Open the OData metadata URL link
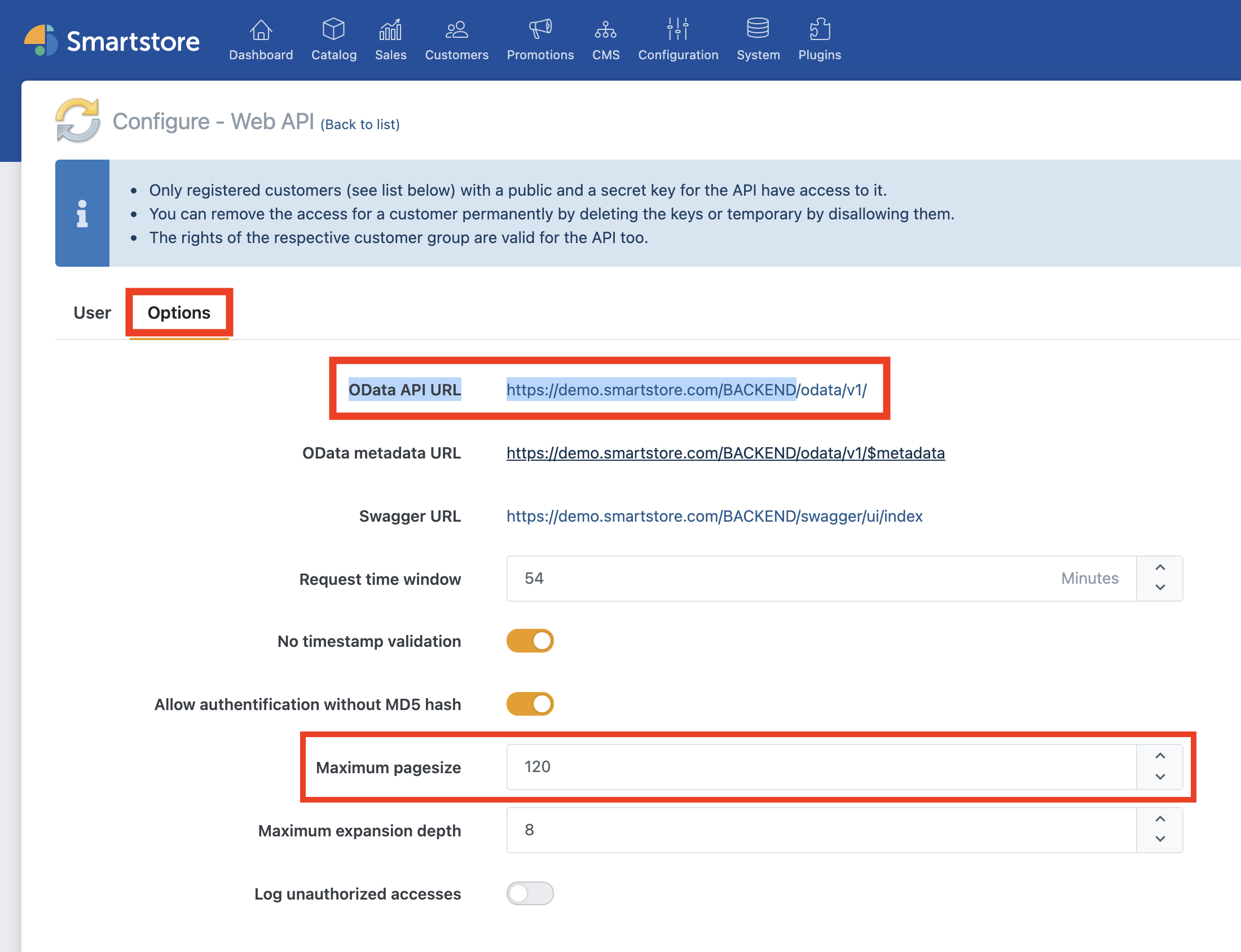This screenshot has width=1241, height=952. coord(725,453)
